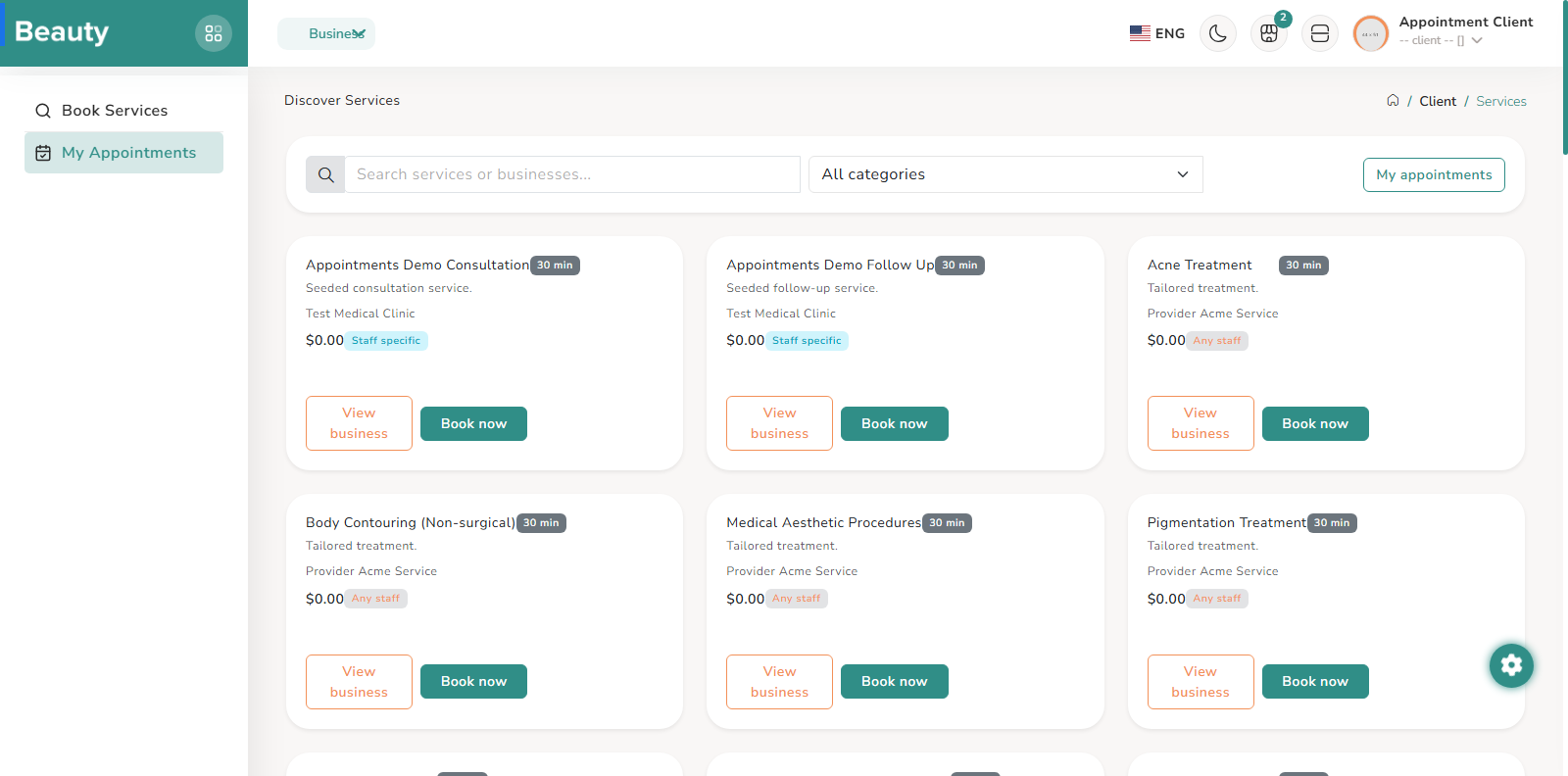Click the Beauty logo text
Image resolution: width=1568 pixels, height=776 pixels.
[62, 32]
